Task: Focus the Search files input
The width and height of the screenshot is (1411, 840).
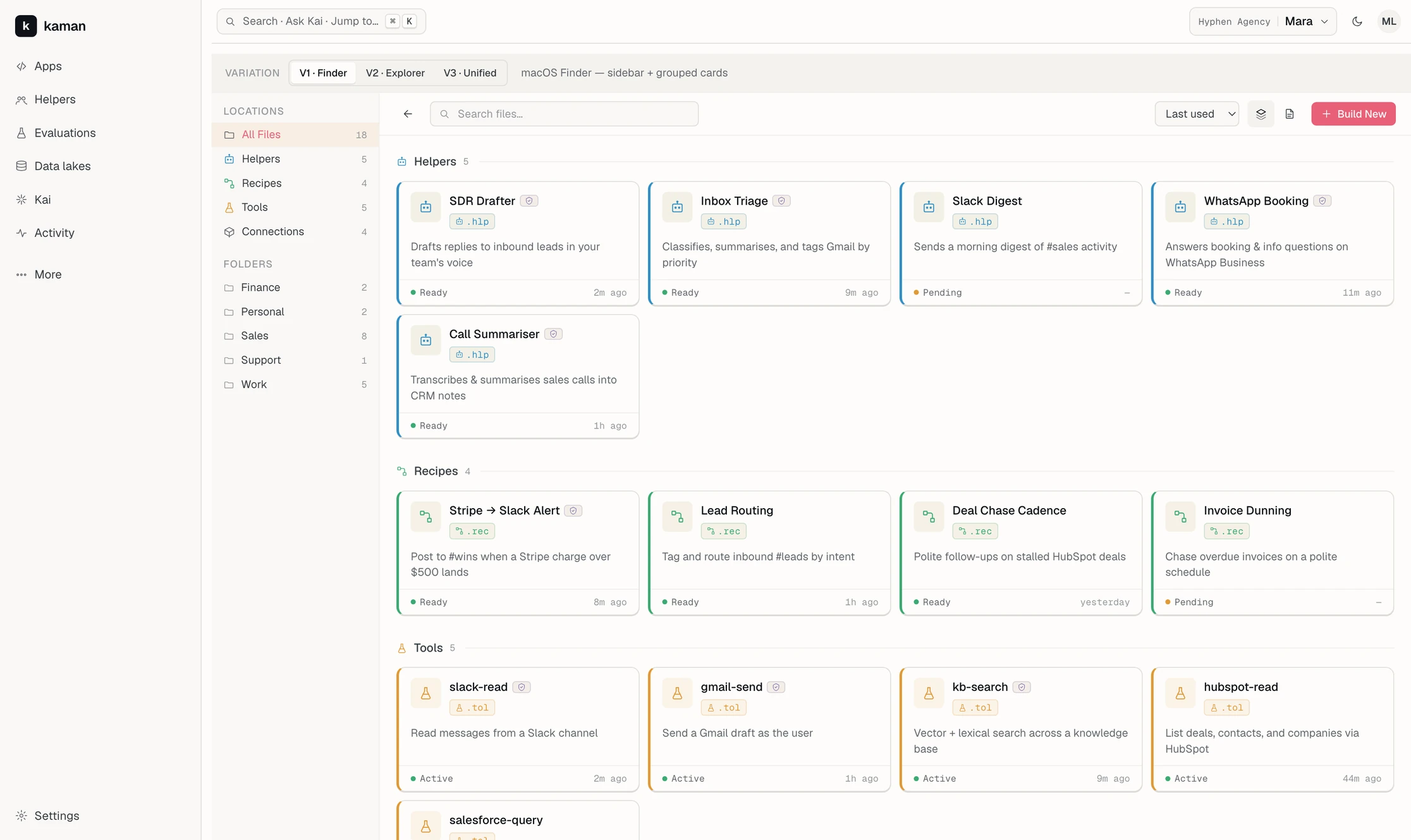Action: point(564,114)
